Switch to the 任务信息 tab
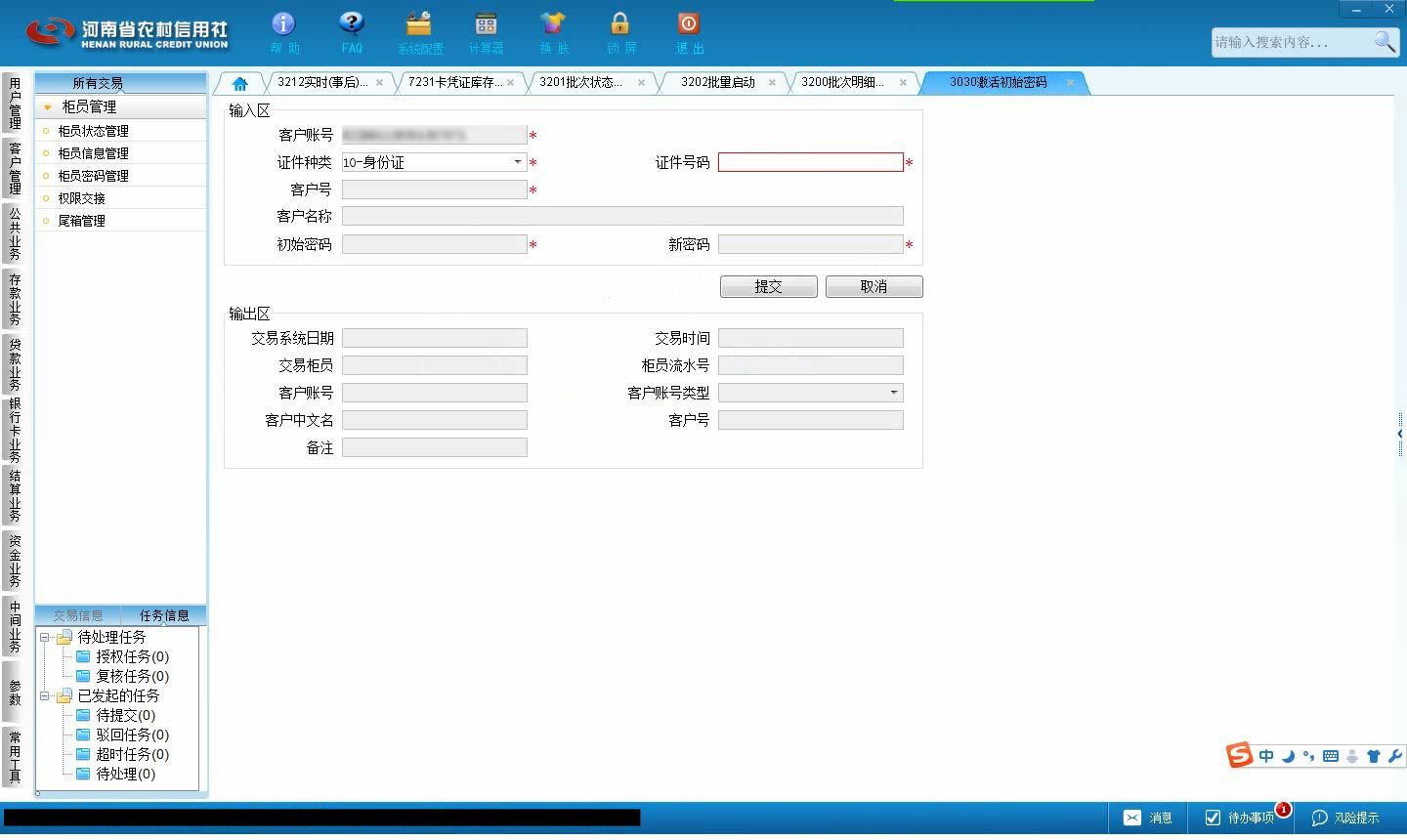 (x=164, y=615)
